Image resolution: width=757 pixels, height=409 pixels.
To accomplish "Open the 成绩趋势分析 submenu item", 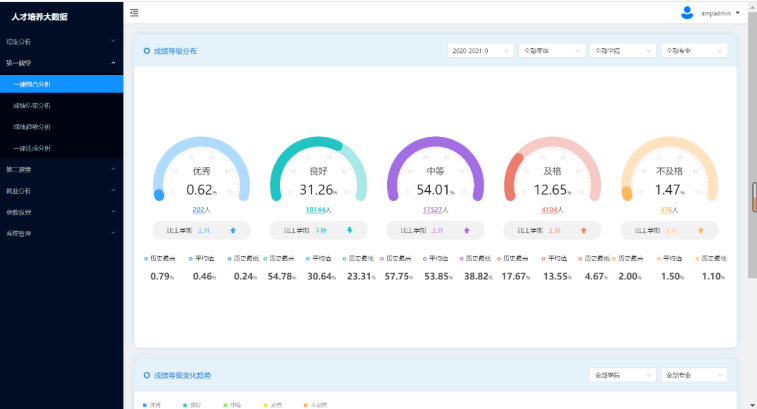I will 61,127.
